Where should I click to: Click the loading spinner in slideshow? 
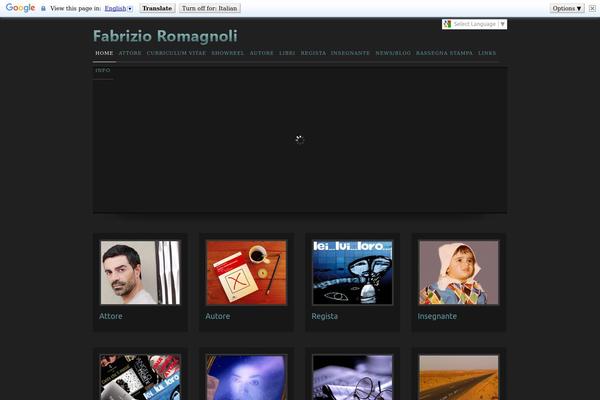click(x=300, y=140)
